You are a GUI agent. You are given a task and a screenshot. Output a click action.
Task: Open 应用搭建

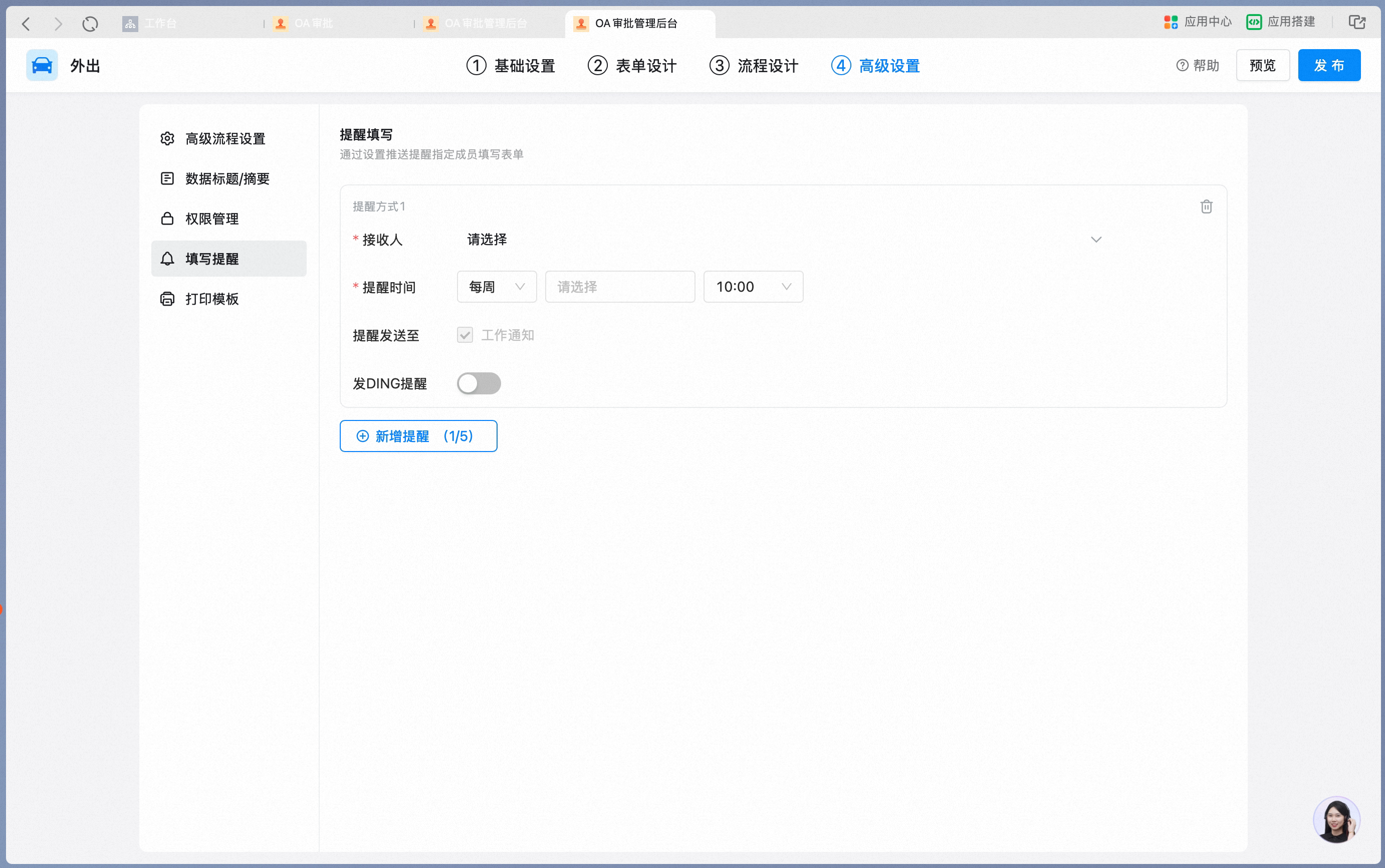click(x=1281, y=22)
